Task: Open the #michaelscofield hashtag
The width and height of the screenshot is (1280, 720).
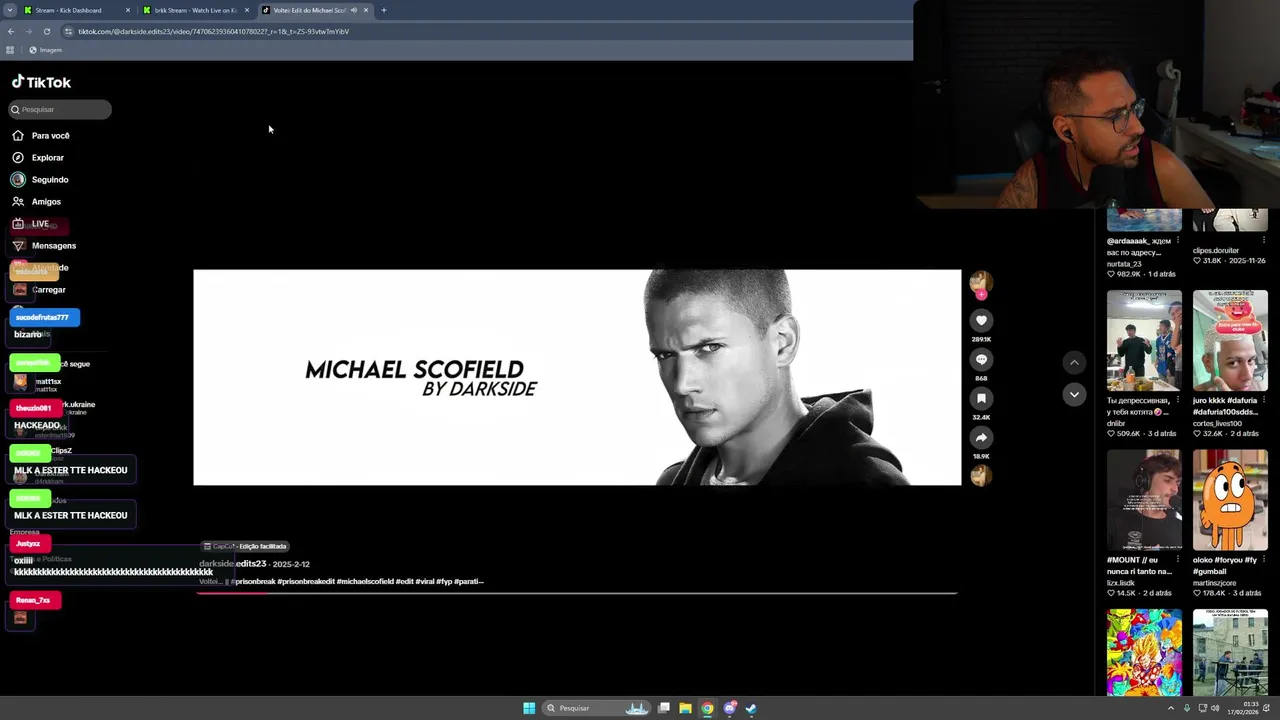Action: (365, 581)
